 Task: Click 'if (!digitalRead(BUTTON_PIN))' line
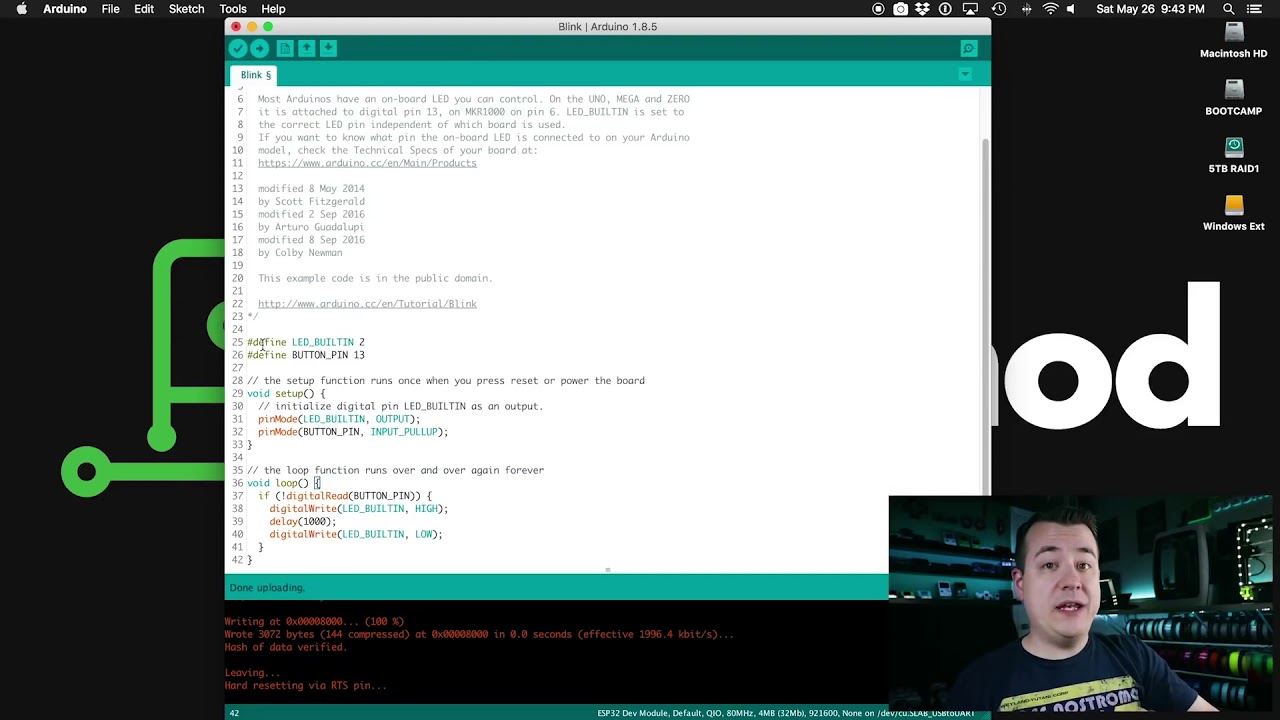(345, 496)
